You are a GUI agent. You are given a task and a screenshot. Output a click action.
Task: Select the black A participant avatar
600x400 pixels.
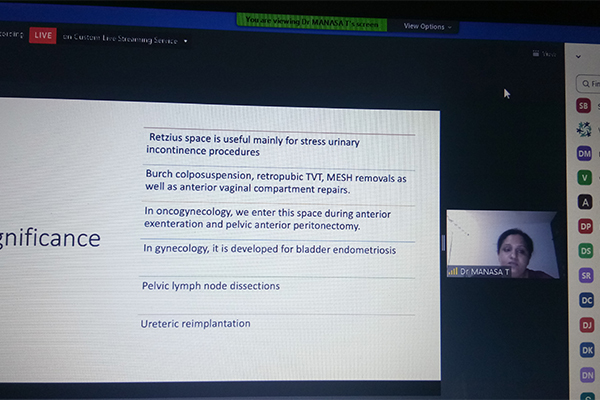pos(585,201)
